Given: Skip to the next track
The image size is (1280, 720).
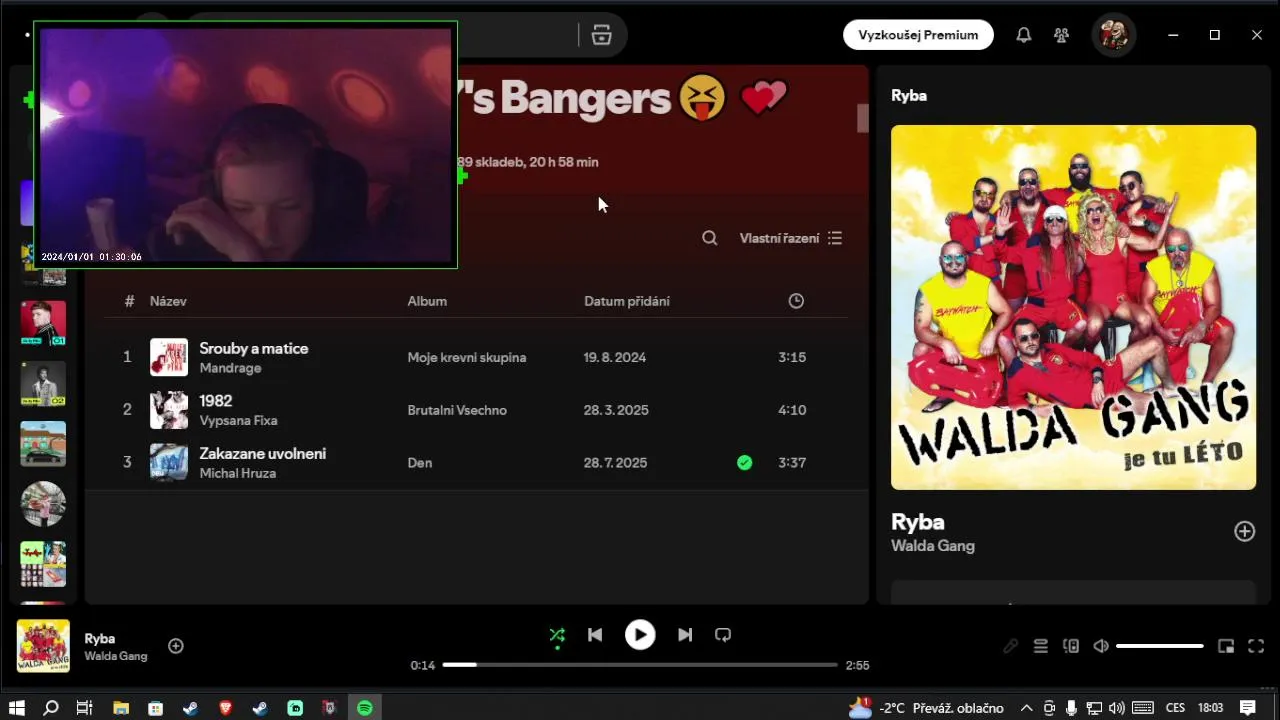Looking at the screenshot, I should [x=685, y=635].
